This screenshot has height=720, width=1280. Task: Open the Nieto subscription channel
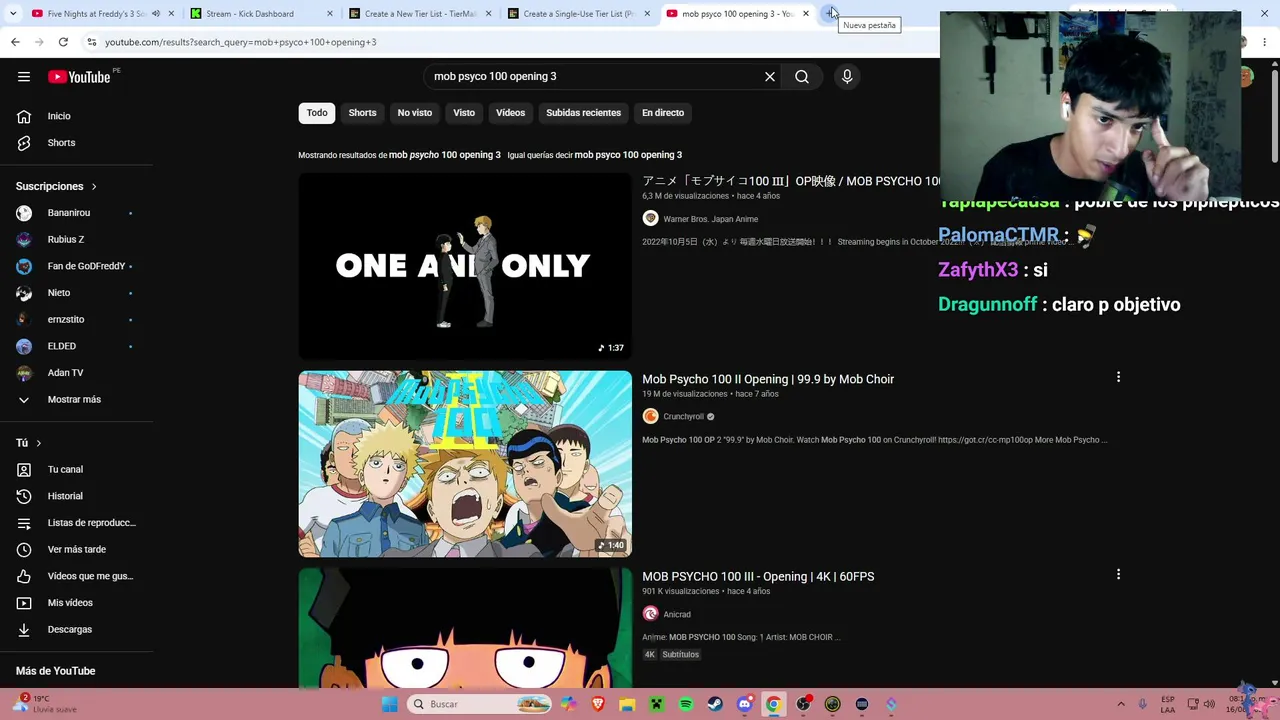tap(76, 293)
